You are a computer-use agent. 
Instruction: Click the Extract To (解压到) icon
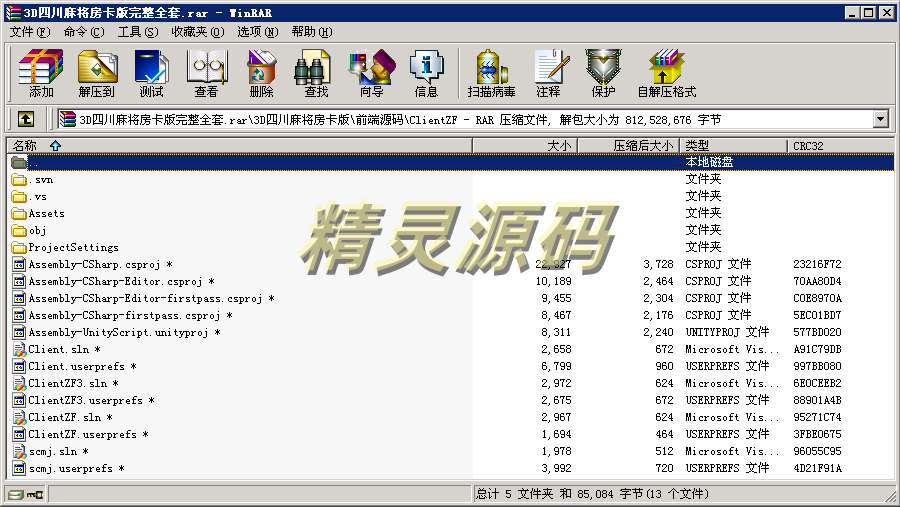click(x=96, y=73)
